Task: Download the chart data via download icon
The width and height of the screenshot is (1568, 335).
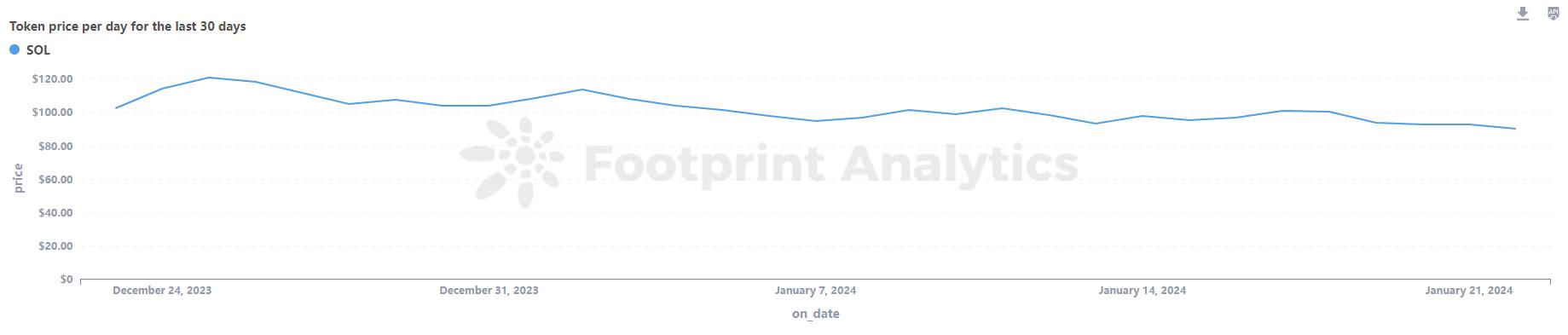Action: pos(1523,14)
